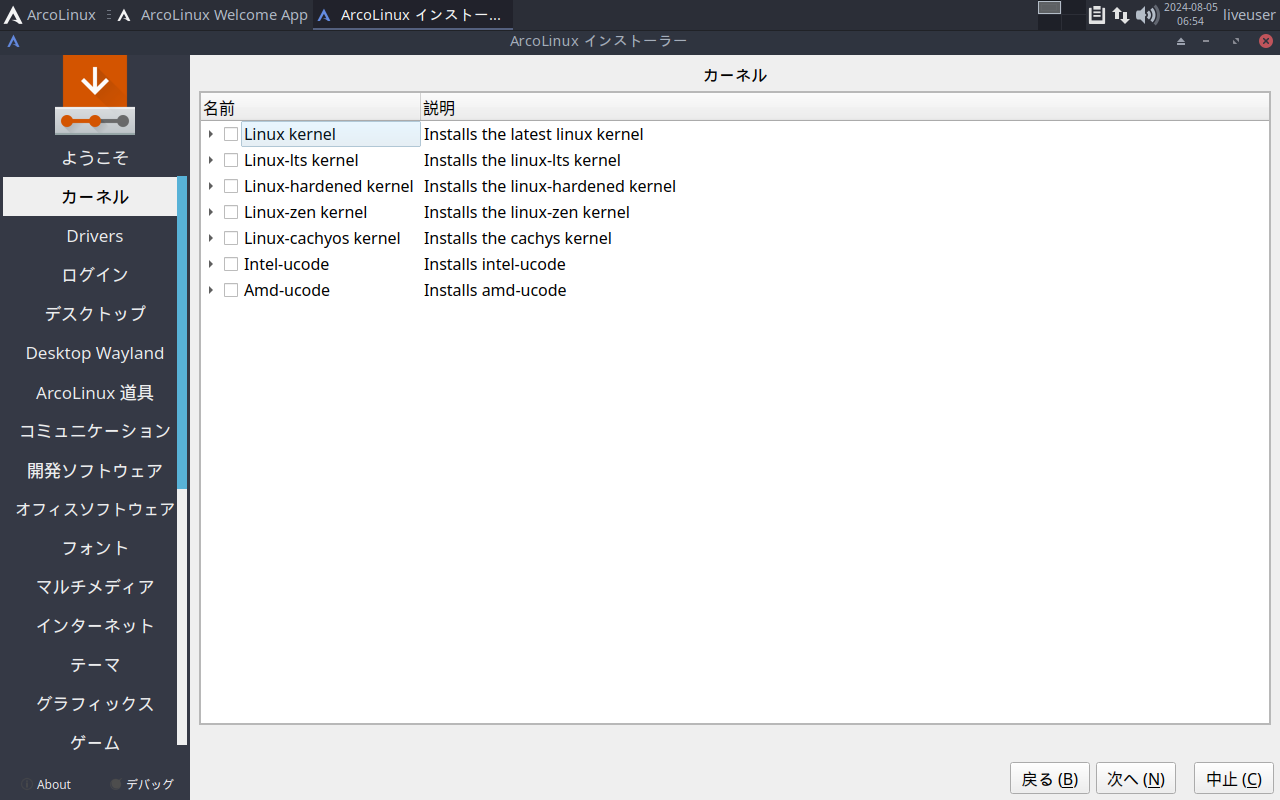Viewport: 1280px width, 800px height.
Task: Click the 次へ (N) next button
Action: 1136,779
